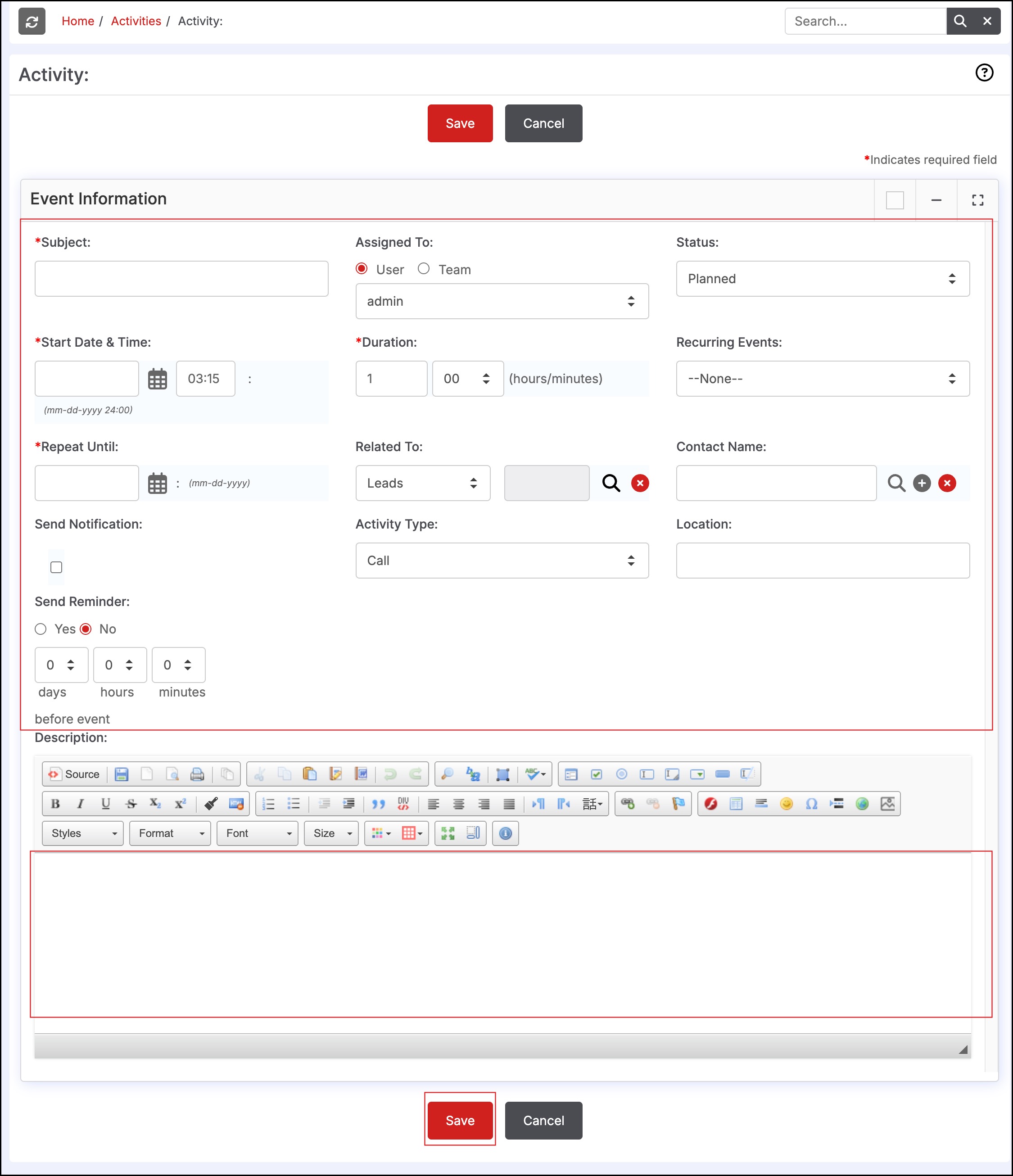Clear the Contact Name with red X
1013x1176 pixels.
947,483
